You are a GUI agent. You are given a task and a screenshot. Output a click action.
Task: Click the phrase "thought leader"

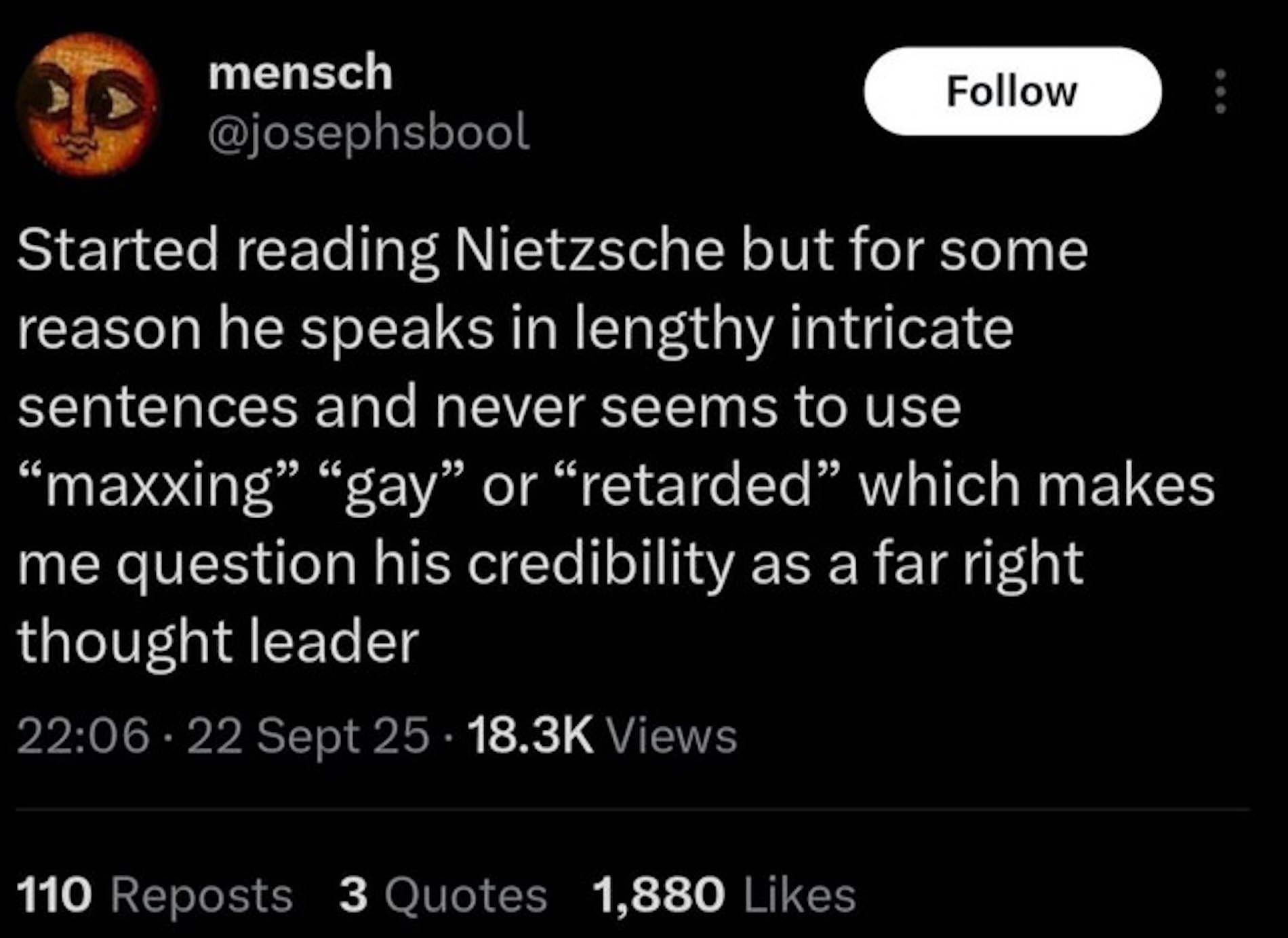[218, 642]
